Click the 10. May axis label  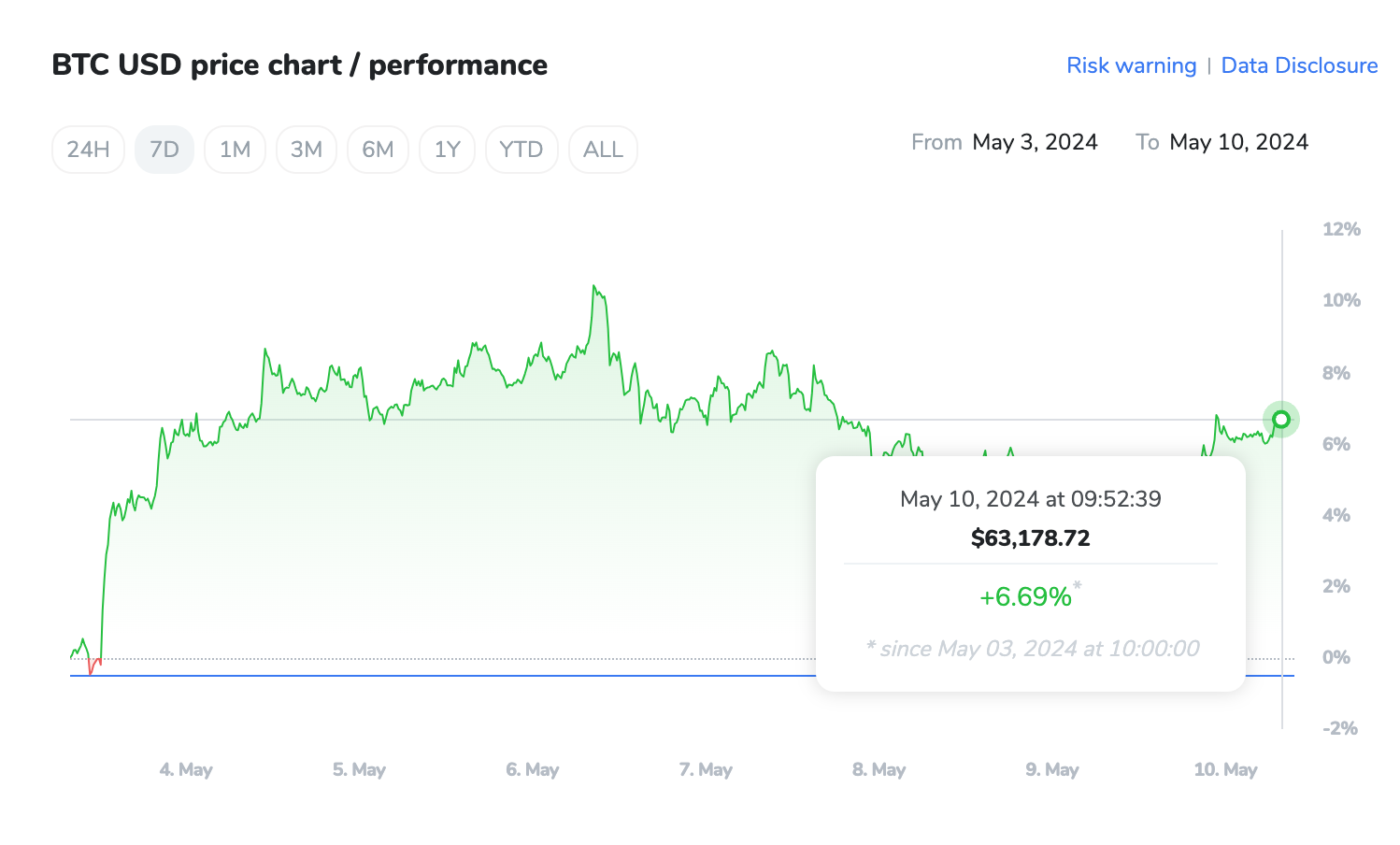[x=1225, y=769]
